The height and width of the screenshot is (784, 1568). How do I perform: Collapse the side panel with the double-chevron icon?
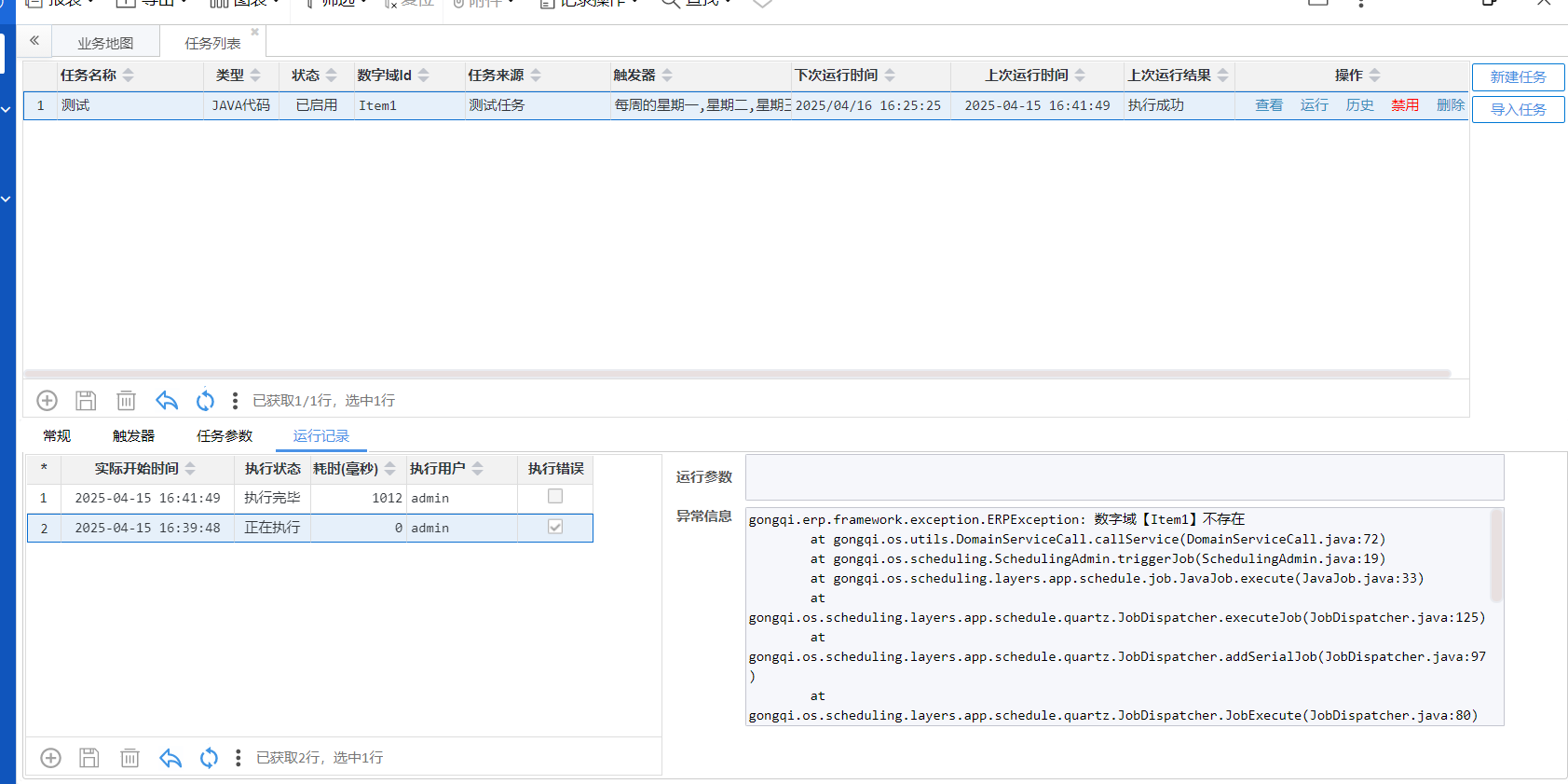34,40
